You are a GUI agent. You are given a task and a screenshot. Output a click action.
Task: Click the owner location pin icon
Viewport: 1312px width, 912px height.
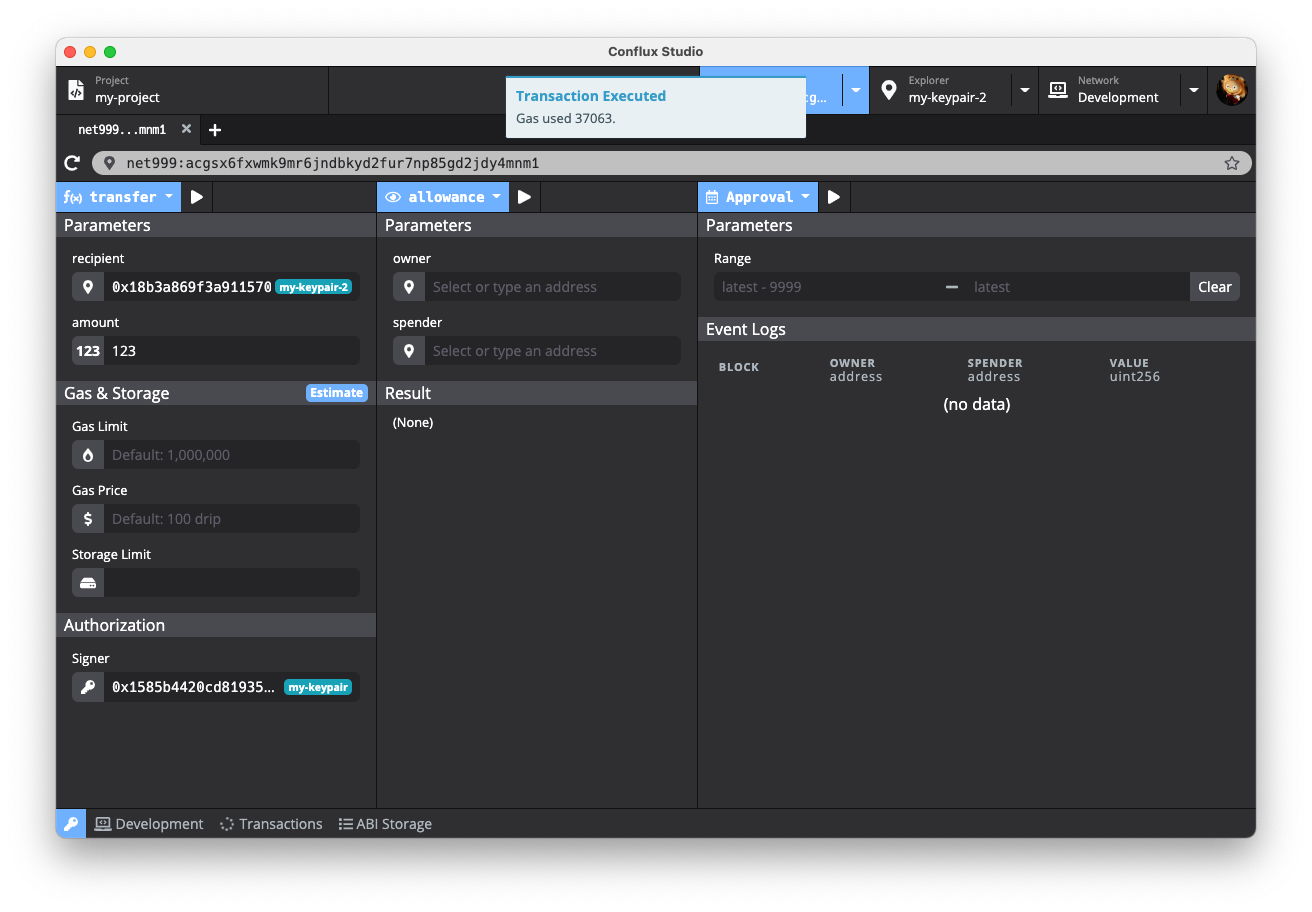[x=409, y=287]
